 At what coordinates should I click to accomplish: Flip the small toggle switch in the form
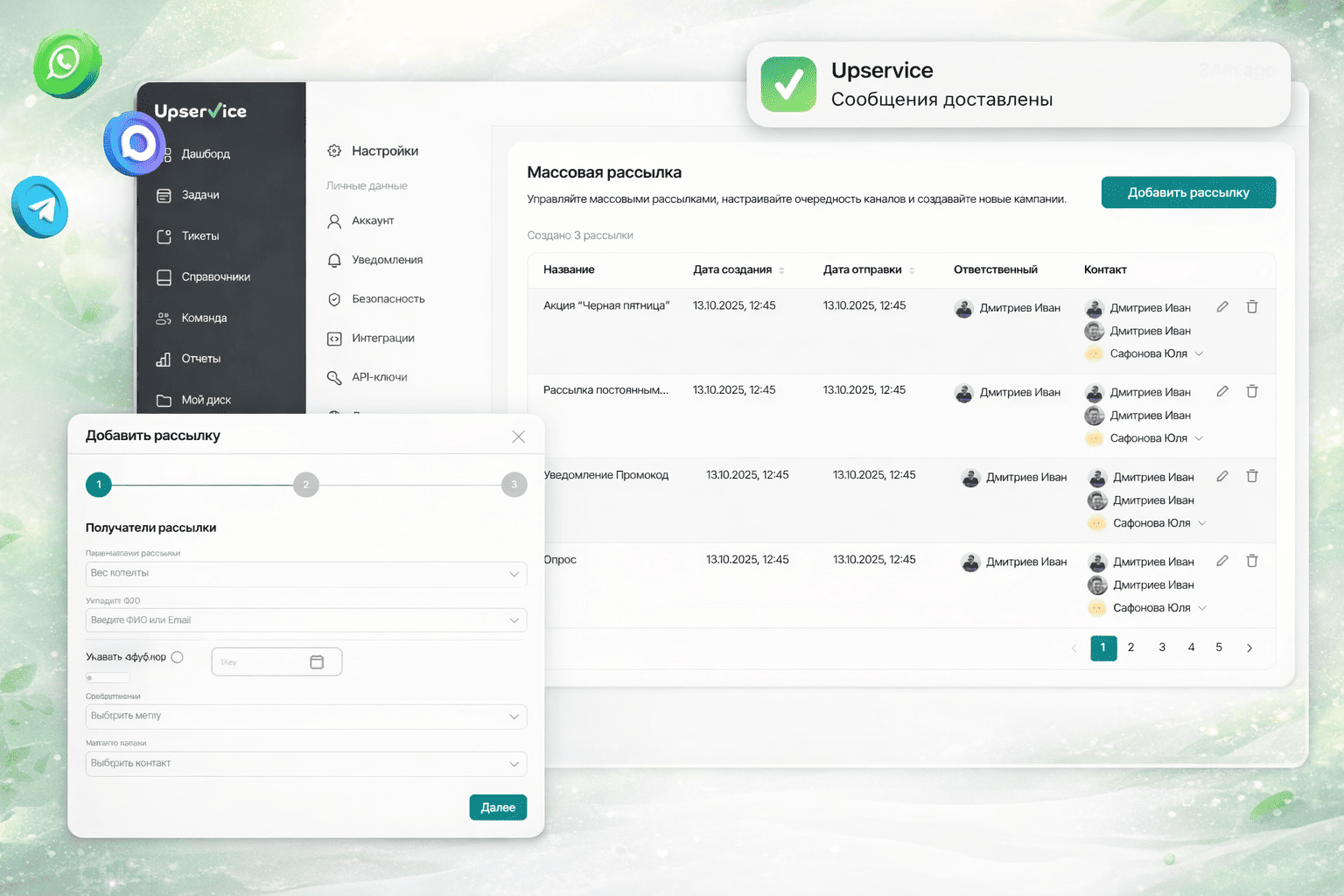click(x=107, y=677)
